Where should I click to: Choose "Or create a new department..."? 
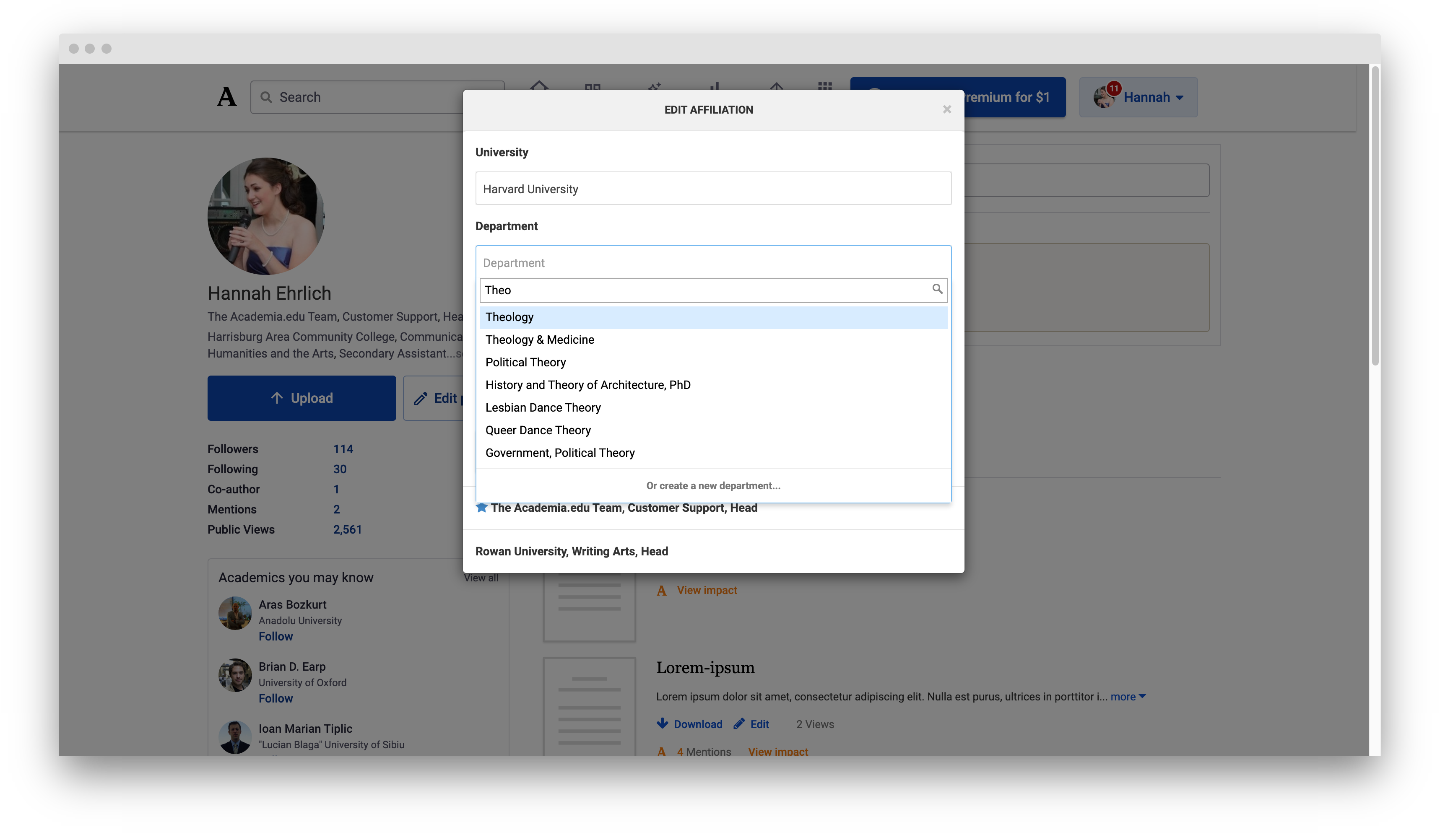(712, 485)
